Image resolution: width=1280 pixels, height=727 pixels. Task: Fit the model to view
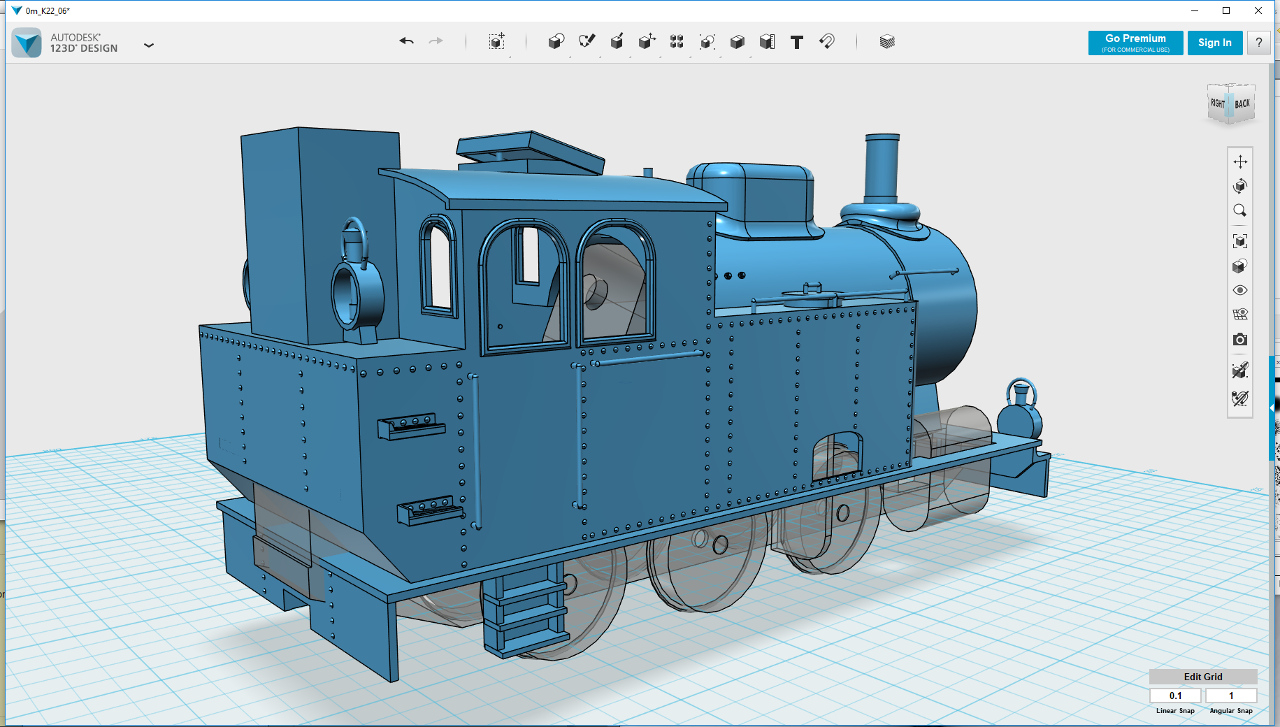1240,241
